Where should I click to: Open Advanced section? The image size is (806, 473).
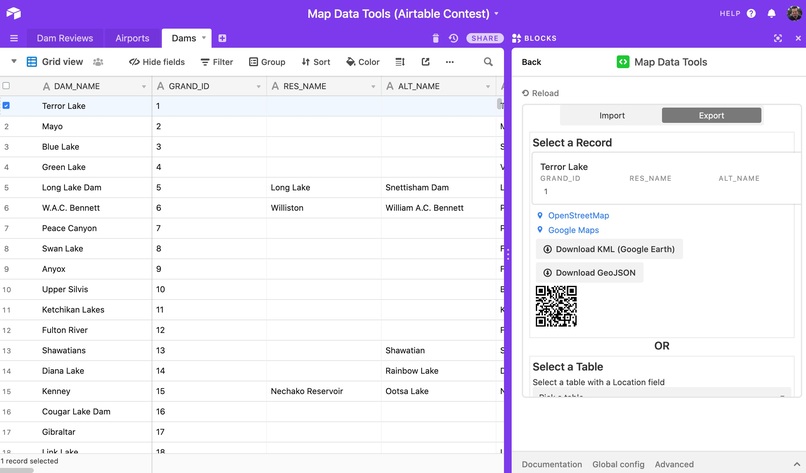point(674,464)
